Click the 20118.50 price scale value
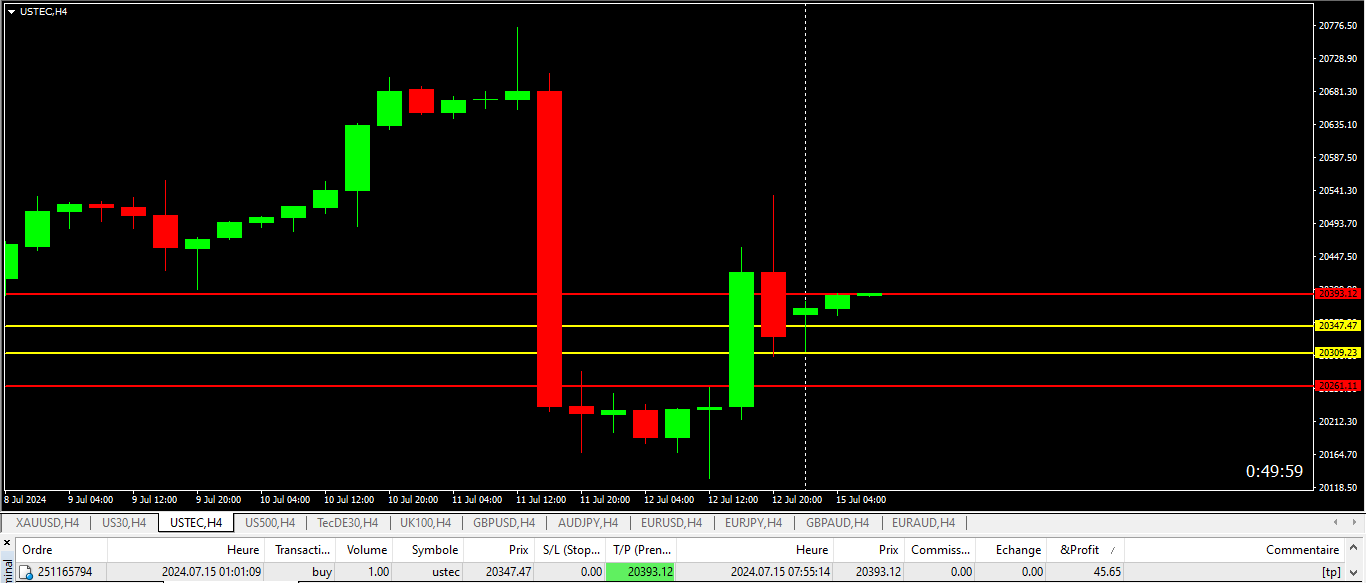 coord(1339,487)
